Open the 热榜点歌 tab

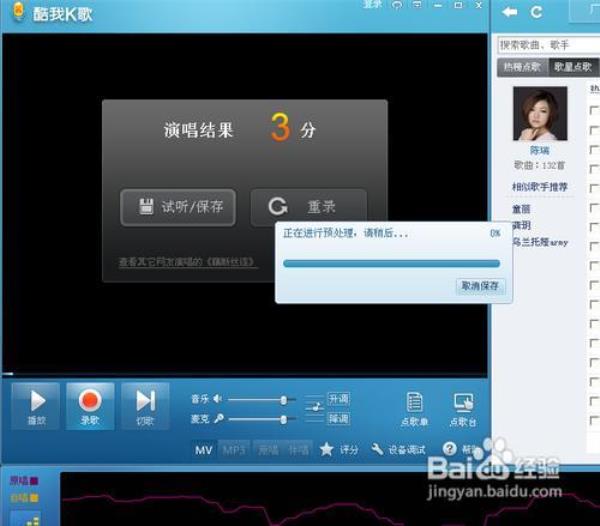[x=522, y=67]
